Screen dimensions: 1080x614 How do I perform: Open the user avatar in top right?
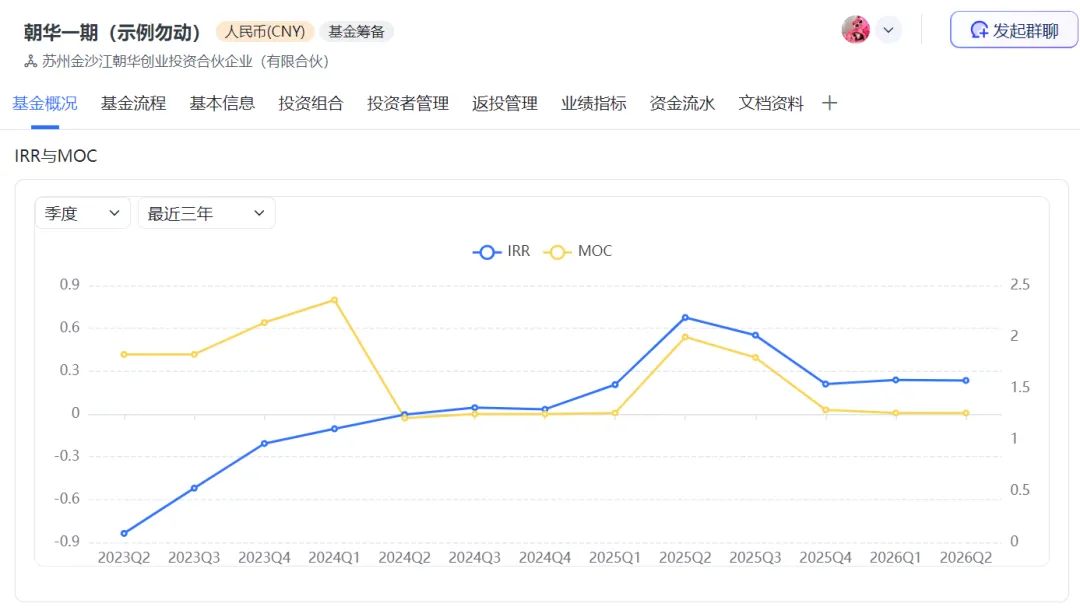pyautogui.click(x=856, y=29)
